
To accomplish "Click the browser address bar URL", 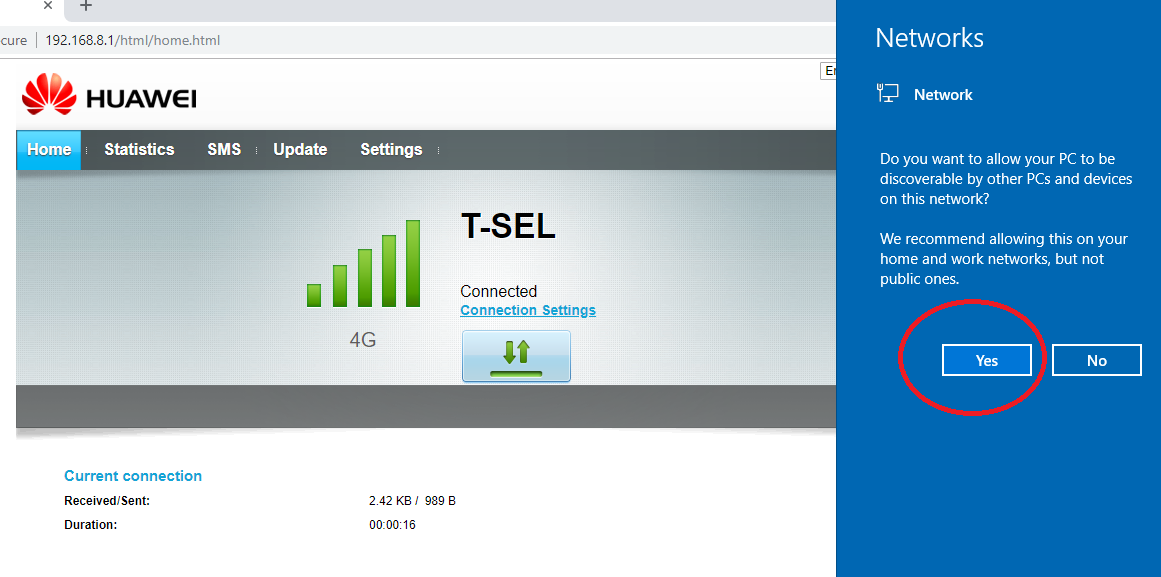I will tap(133, 41).
